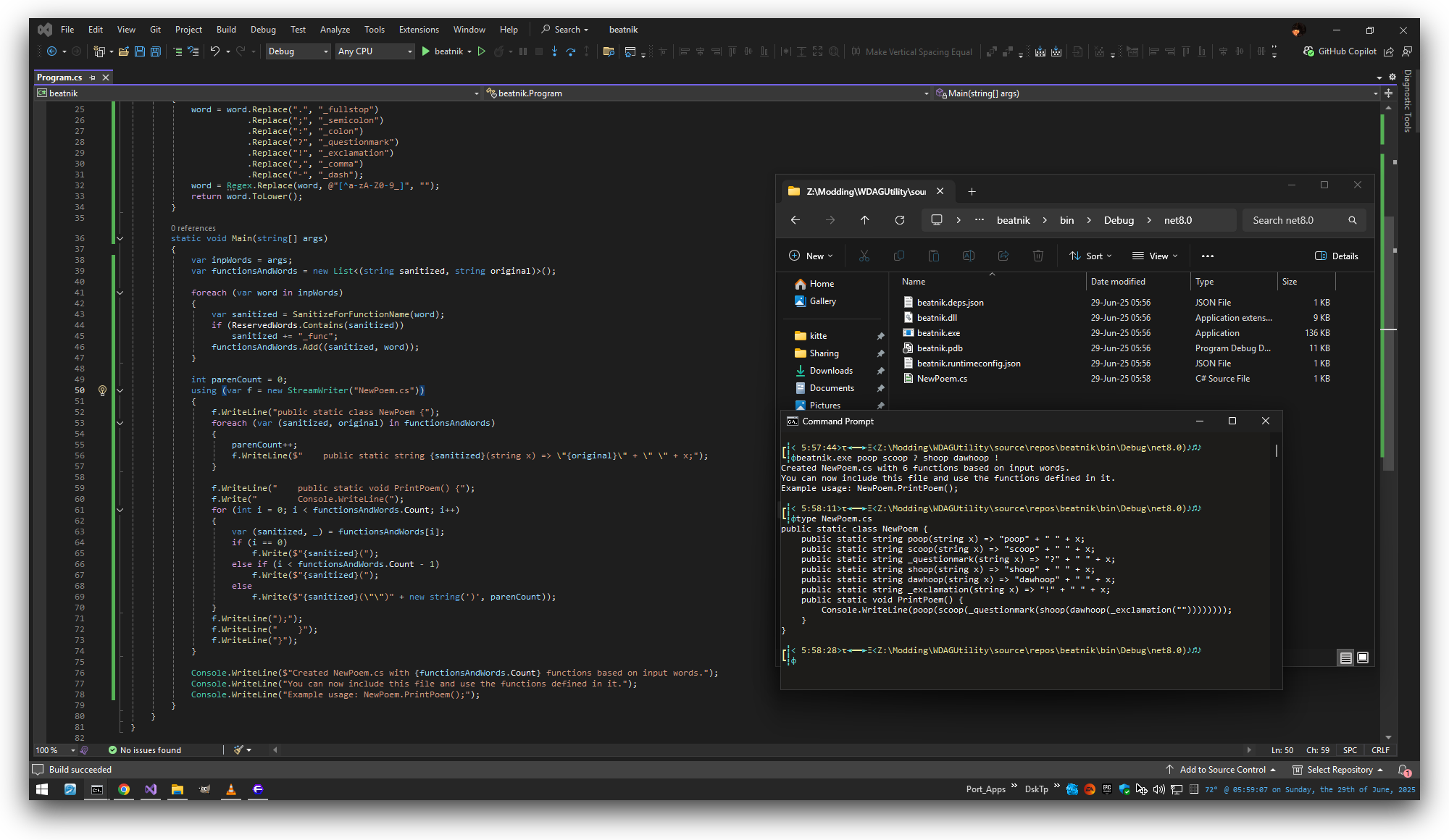Open the Diagnostic Tools side tab
Screen dimensions: 1449x840
coord(1407,101)
